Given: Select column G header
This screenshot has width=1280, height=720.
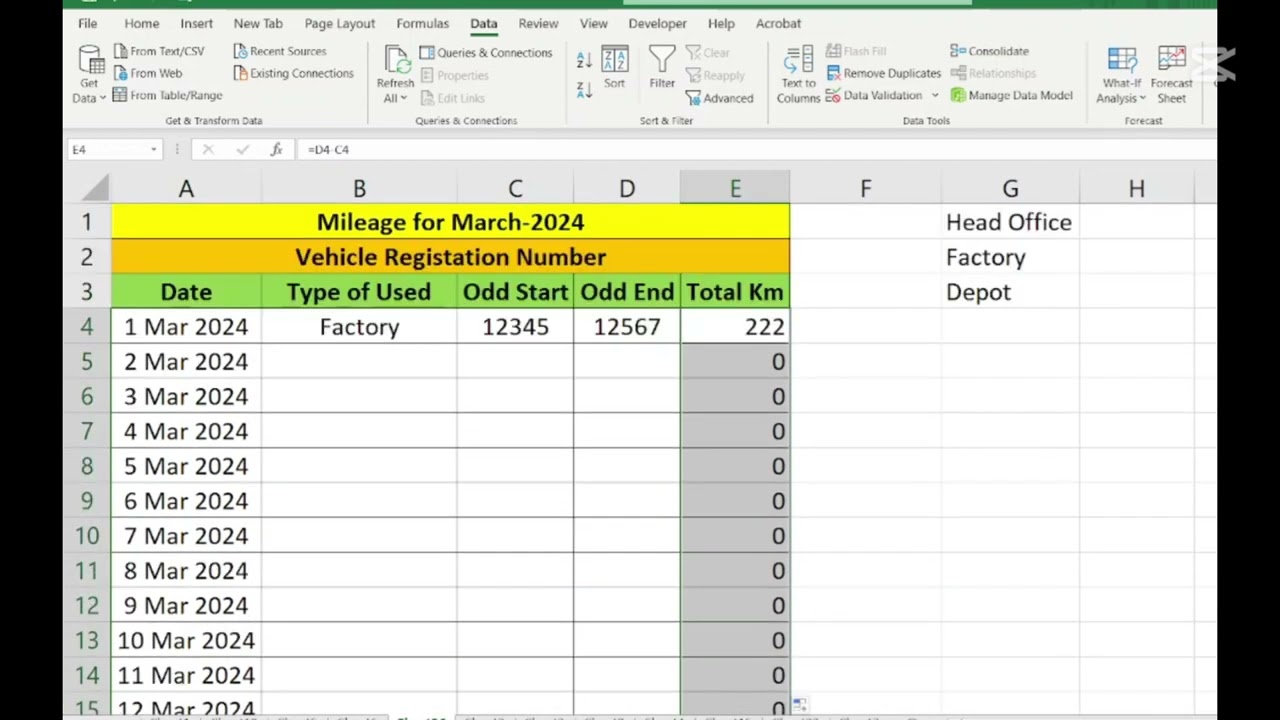Looking at the screenshot, I should coord(1010,189).
